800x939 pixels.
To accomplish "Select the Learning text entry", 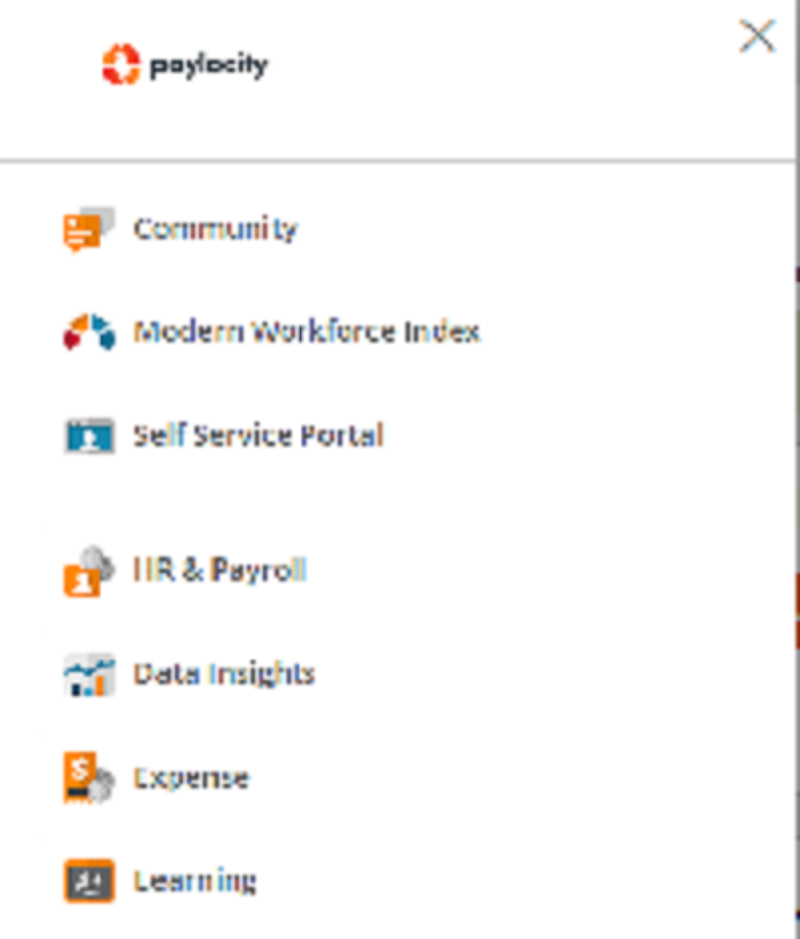I will 195,882.
